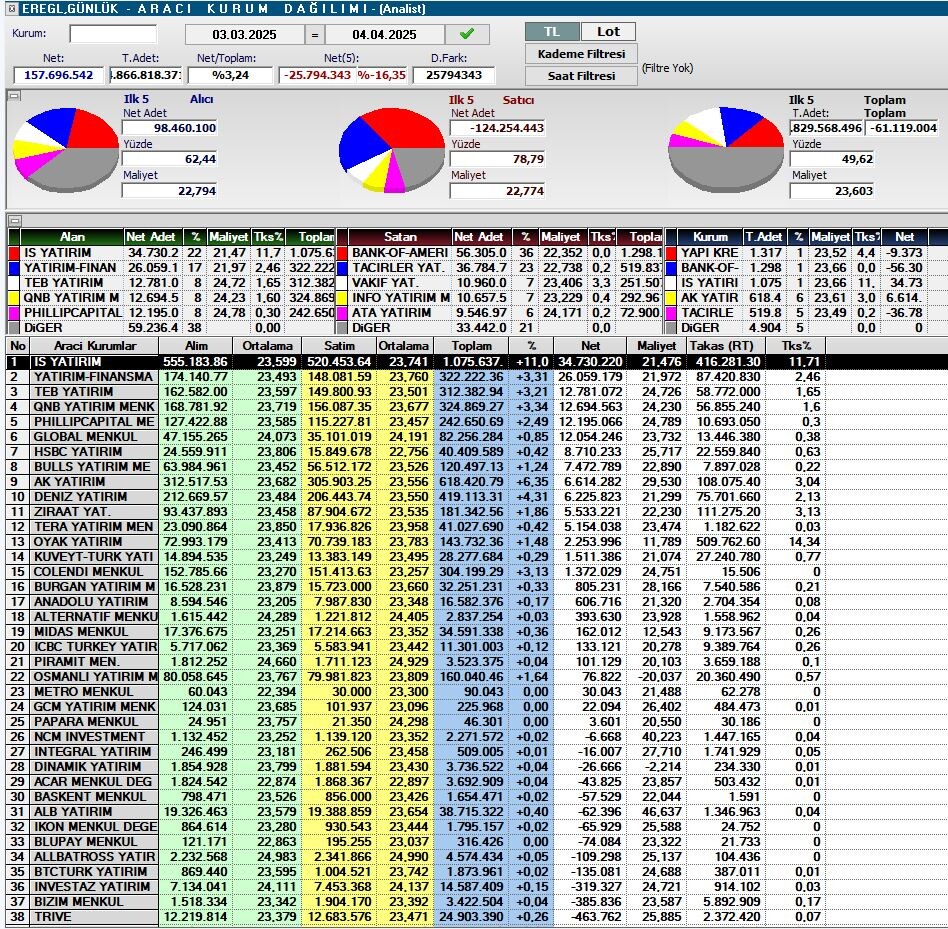
Task: Select the HSBC YATIRIM row
Action: tap(416, 452)
